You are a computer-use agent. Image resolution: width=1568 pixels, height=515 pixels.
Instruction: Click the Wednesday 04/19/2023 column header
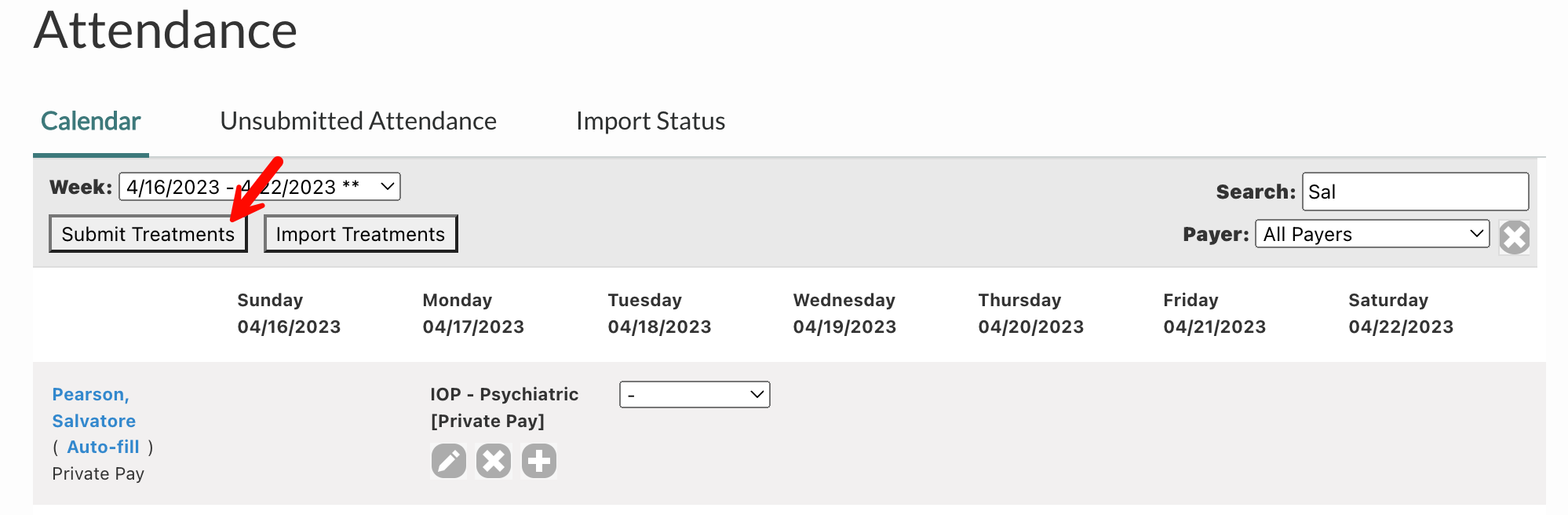(844, 313)
